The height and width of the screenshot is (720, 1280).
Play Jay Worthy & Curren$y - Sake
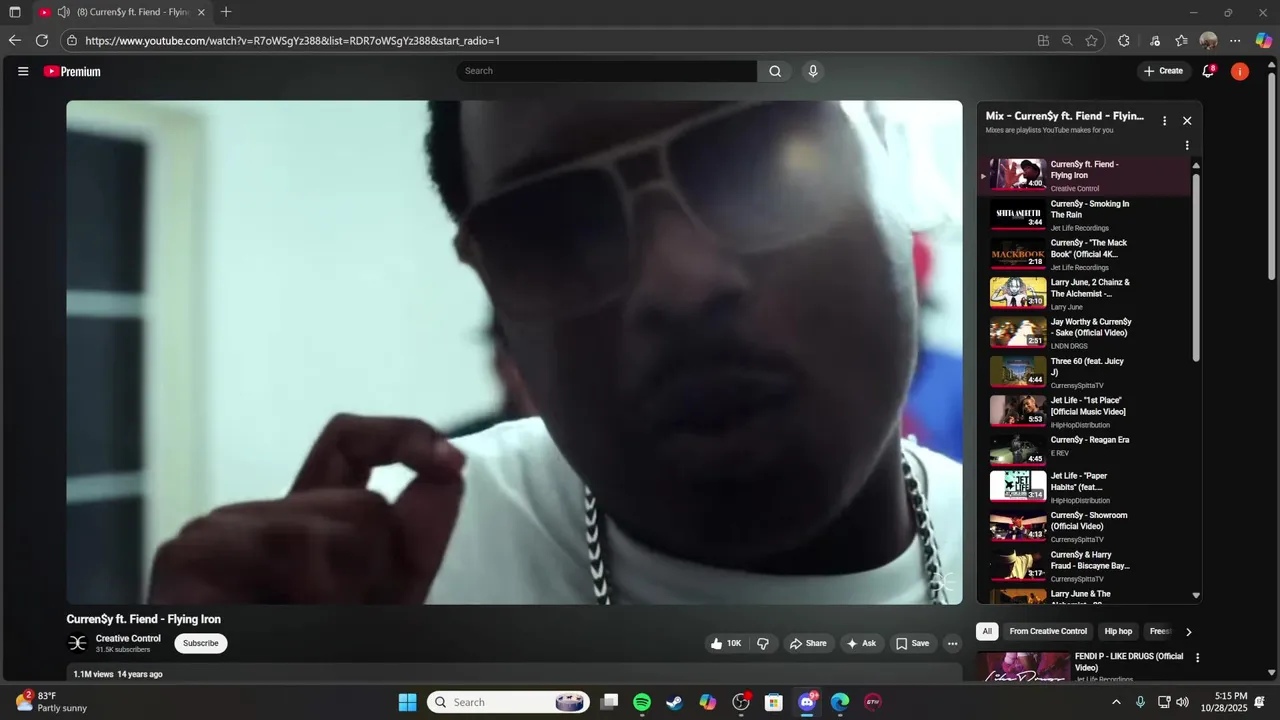pos(1083,333)
